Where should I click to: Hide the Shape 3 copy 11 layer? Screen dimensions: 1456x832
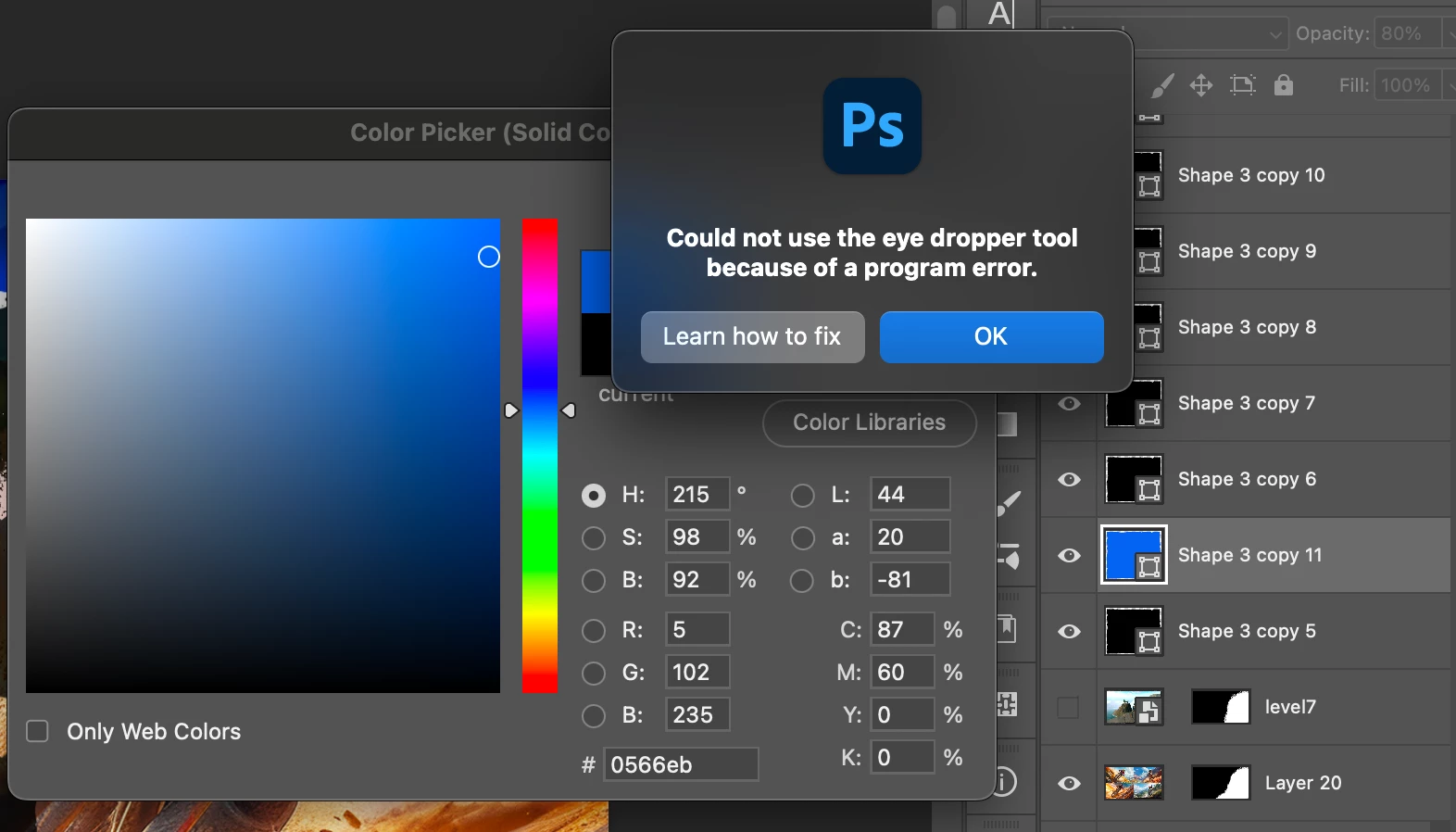[1070, 555]
